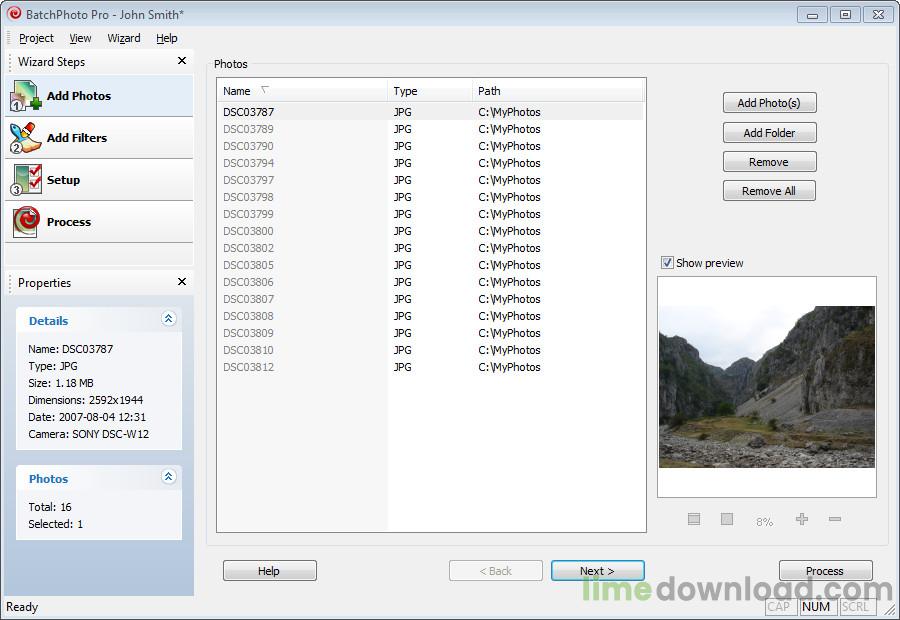This screenshot has width=900, height=620.
Task: Collapse the Details section
Action: pos(168,319)
